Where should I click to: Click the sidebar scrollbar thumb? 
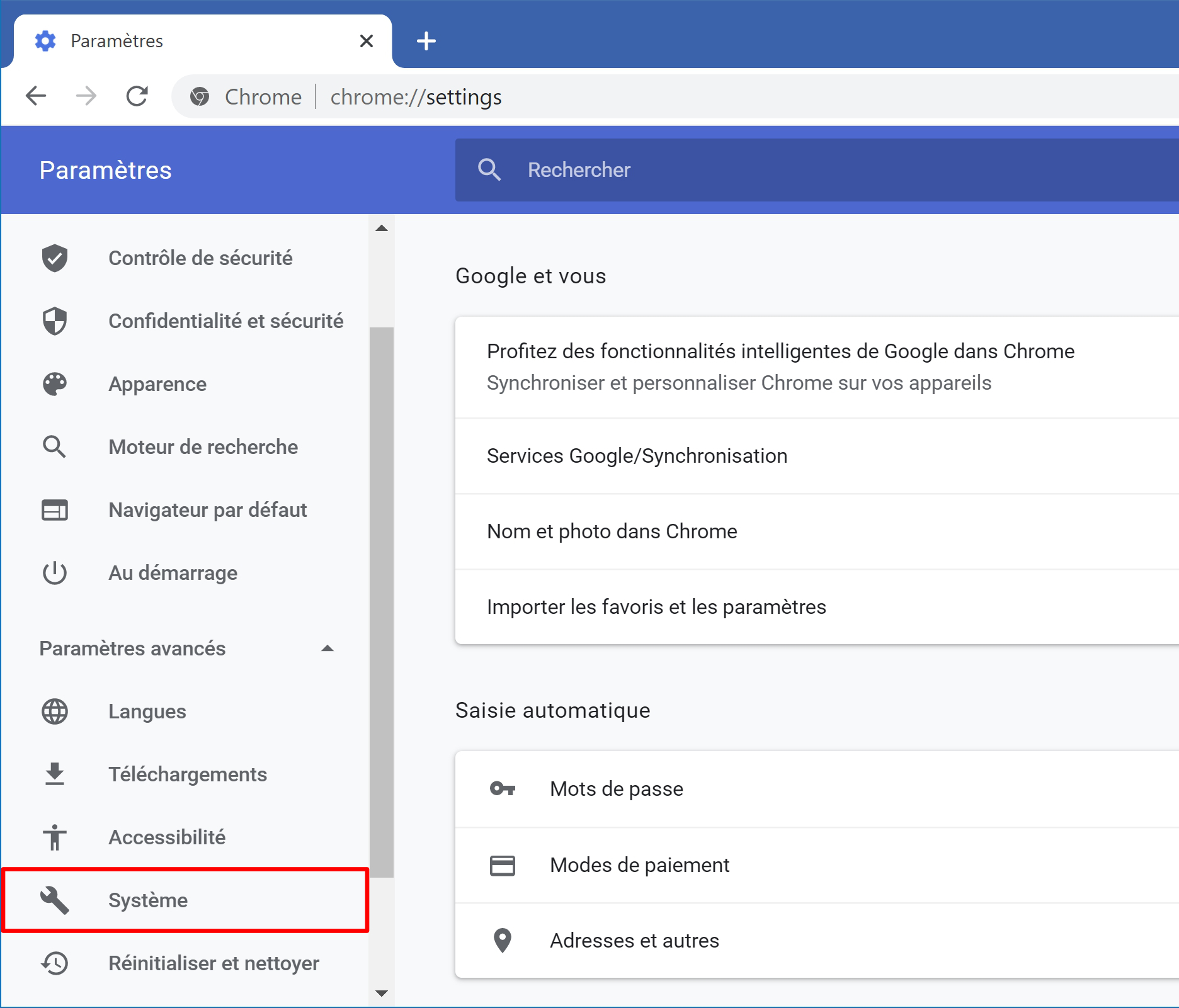pyautogui.click(x=382, y=602)
